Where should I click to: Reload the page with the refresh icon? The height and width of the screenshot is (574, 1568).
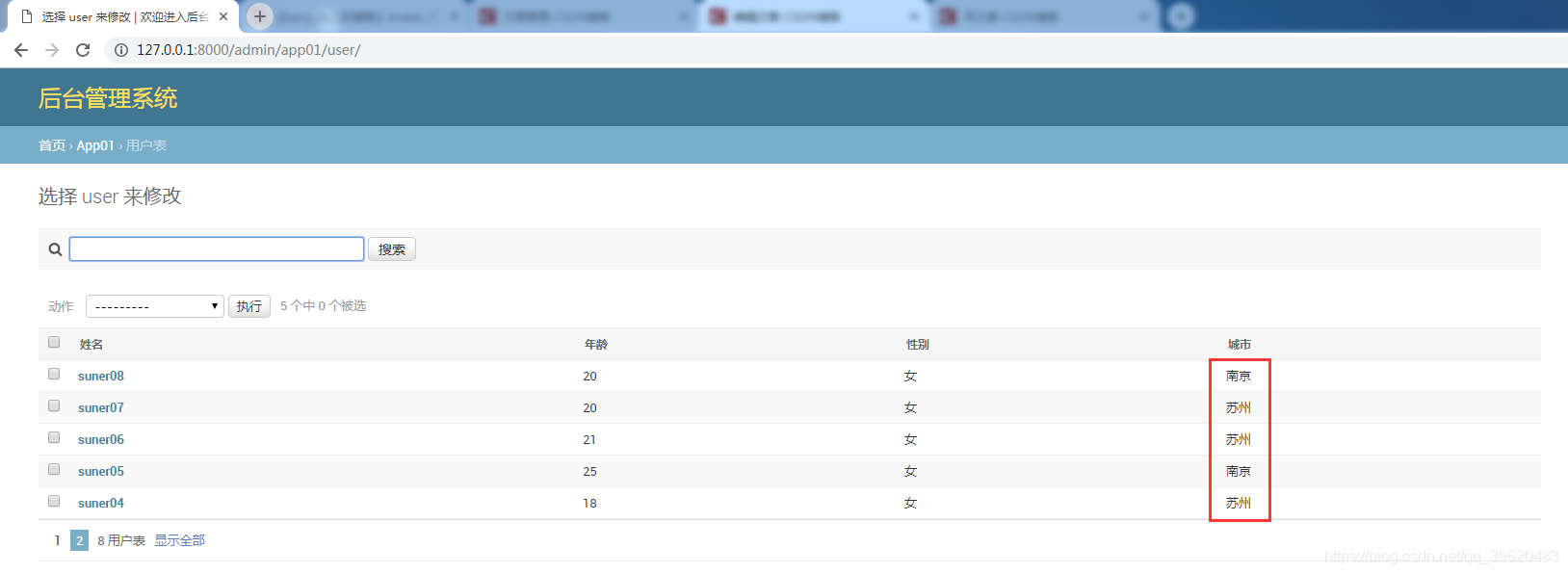coord(83,50)
